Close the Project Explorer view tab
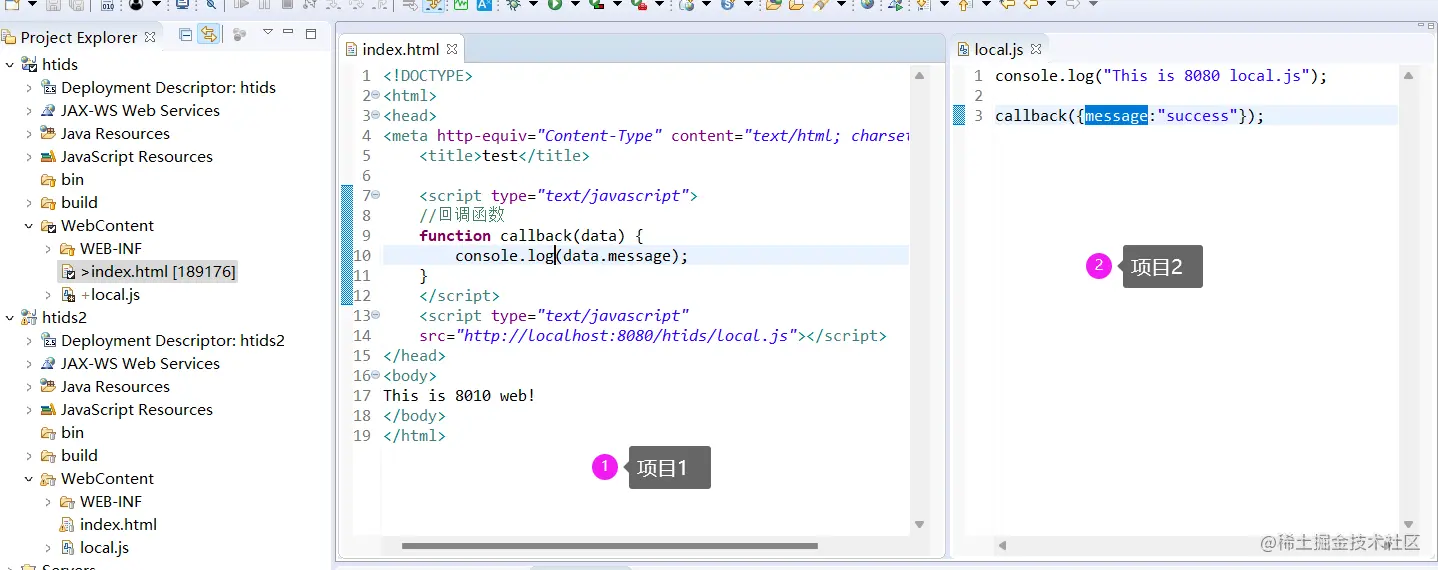The width and height of the screenshot is (1438, 570). (x=151, y=36)
